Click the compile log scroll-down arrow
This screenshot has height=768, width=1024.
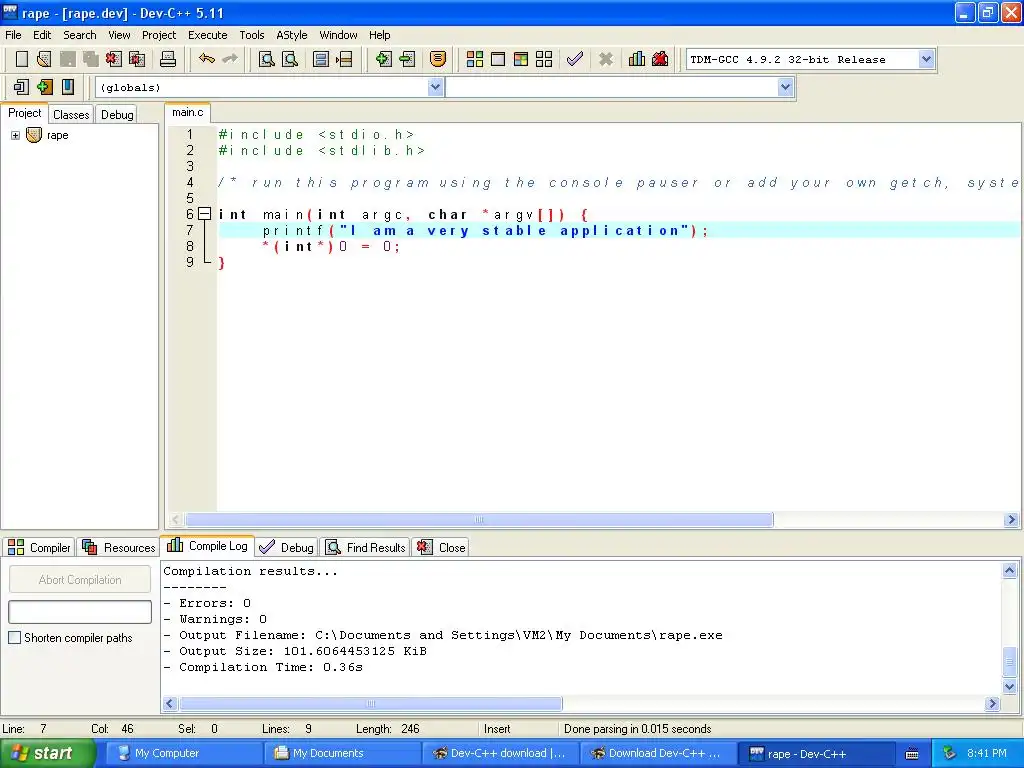[x=1009, y=686]
